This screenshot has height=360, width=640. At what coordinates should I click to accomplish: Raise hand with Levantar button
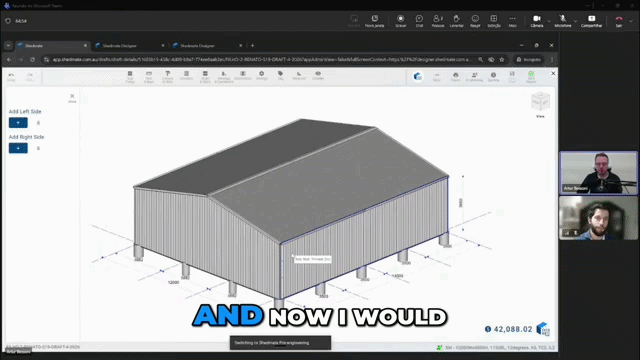pyautogui.click(x=456, y=21)
